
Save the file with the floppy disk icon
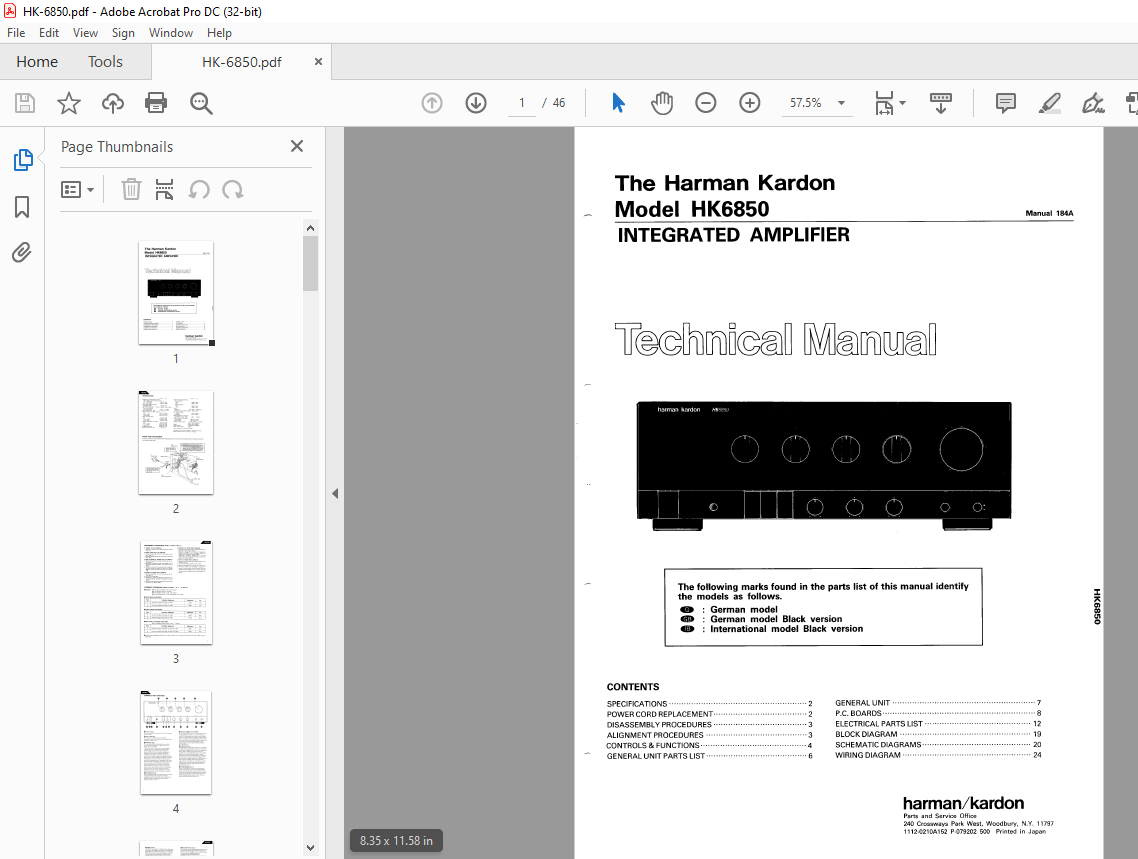(25, 103)
